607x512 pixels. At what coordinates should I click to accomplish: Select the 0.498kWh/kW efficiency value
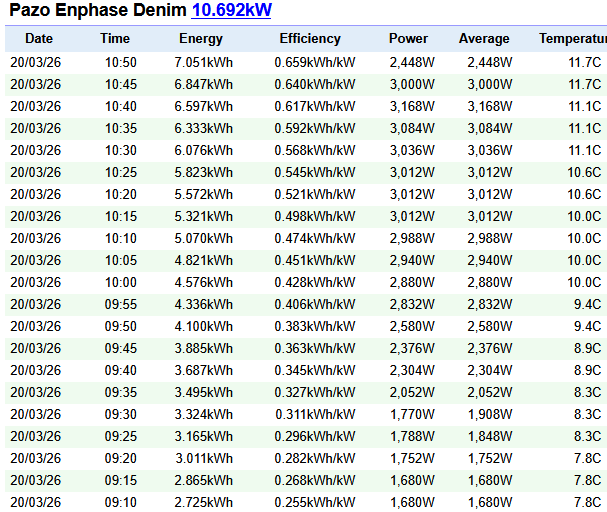[315, 216]
